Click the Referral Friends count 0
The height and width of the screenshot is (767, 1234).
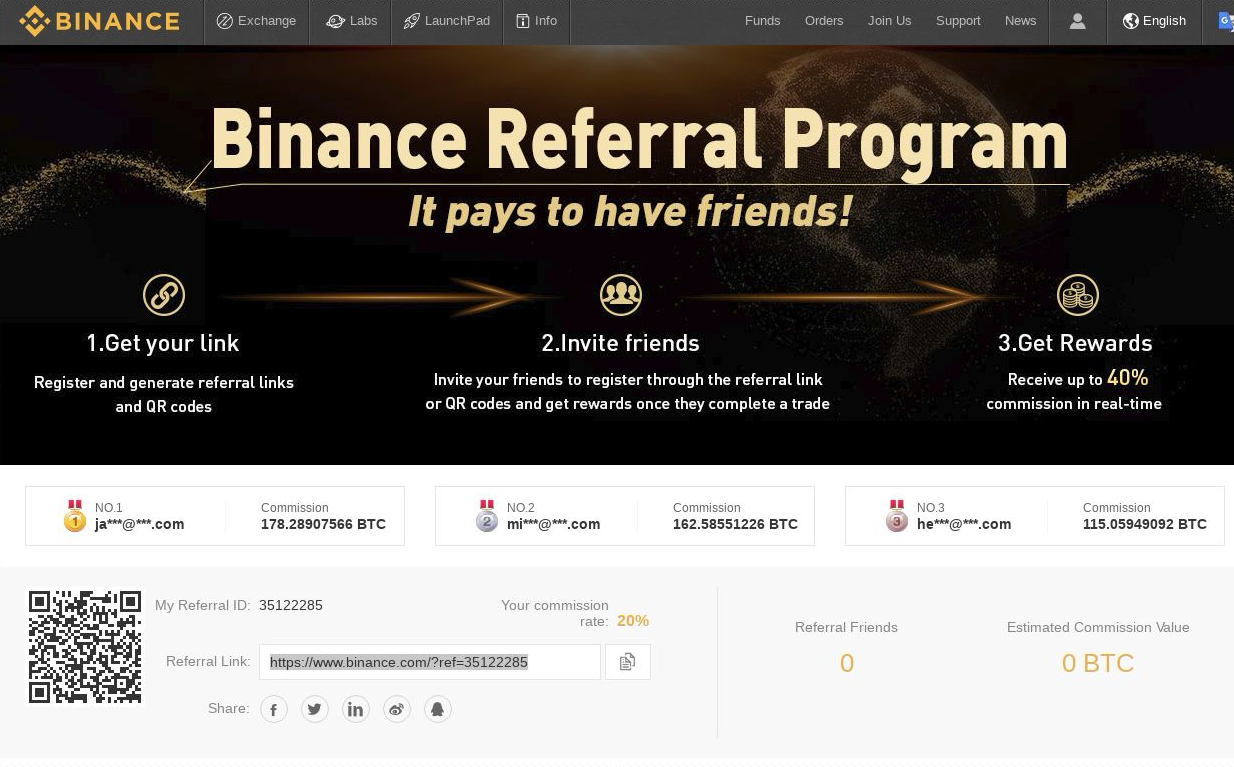point(847,663)
